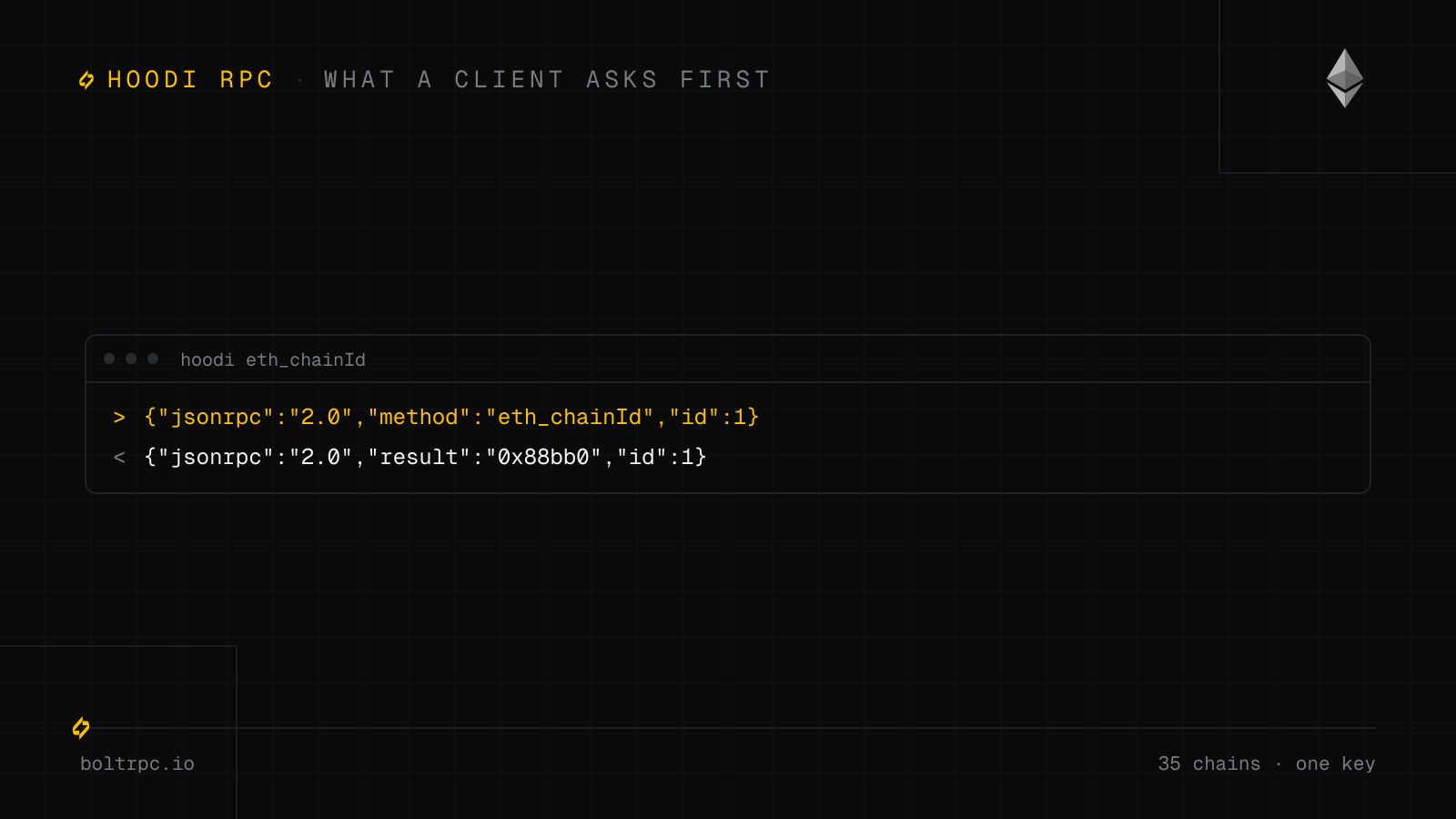This screenshot has height=819, width=1456.
Task: Click the yellow bolt icon beside HOODI RPC
Action: [86, 80]
